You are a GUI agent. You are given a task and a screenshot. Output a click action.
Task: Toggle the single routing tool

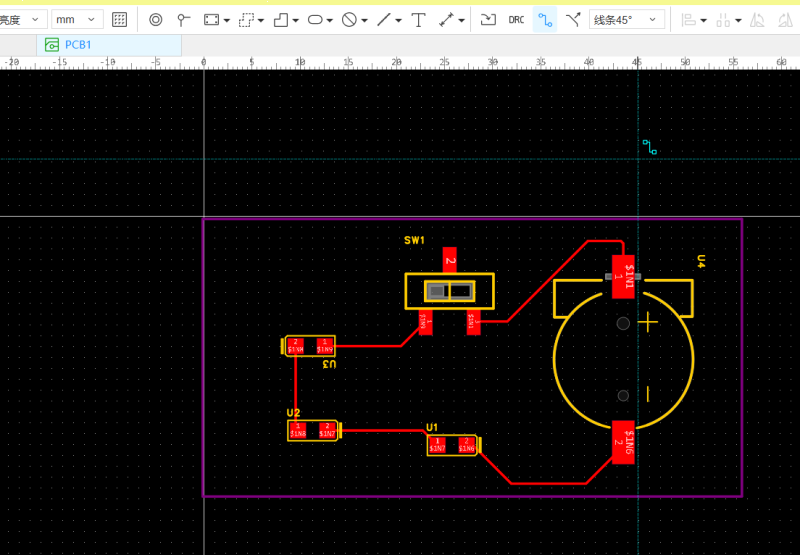click(x=545, y=19)
